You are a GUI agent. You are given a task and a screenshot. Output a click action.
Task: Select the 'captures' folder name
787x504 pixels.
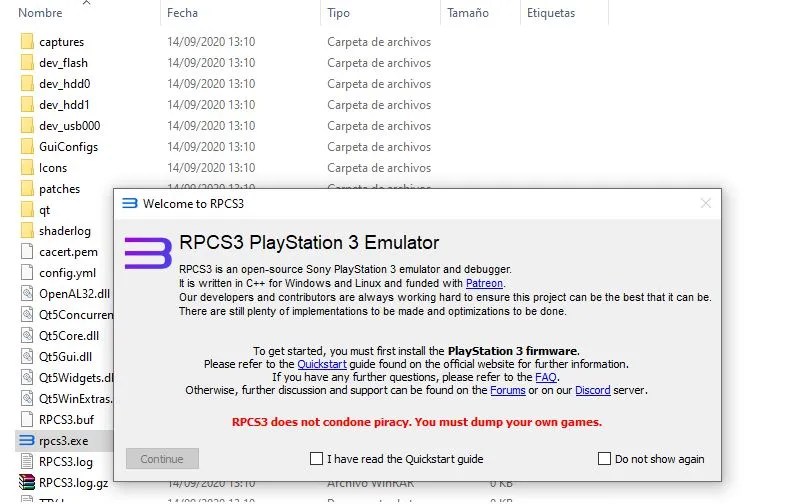click(x=61, y=42)
